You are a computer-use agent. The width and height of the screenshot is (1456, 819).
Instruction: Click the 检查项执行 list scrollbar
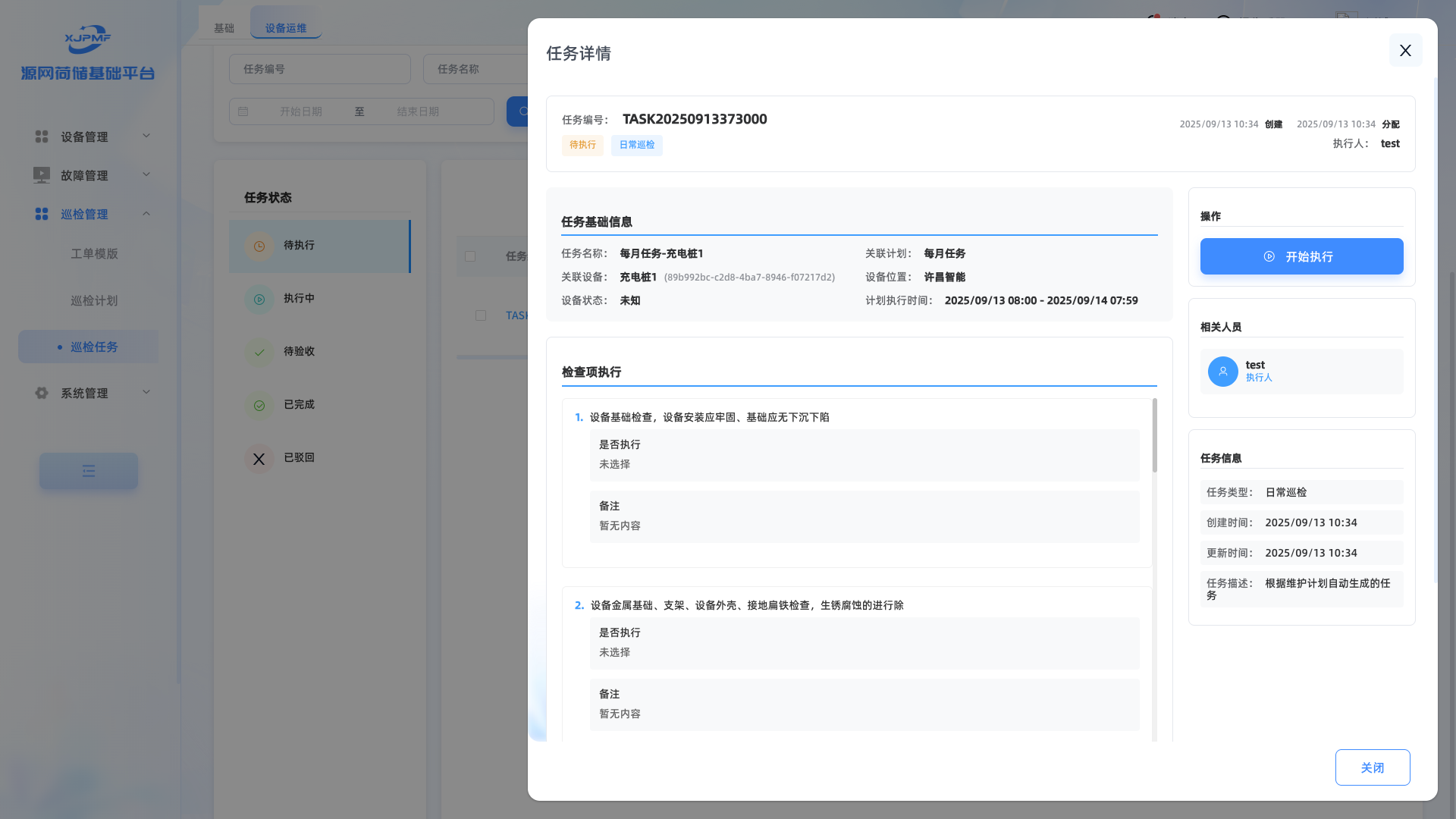pyautogui.click(x=1154, y=436)
